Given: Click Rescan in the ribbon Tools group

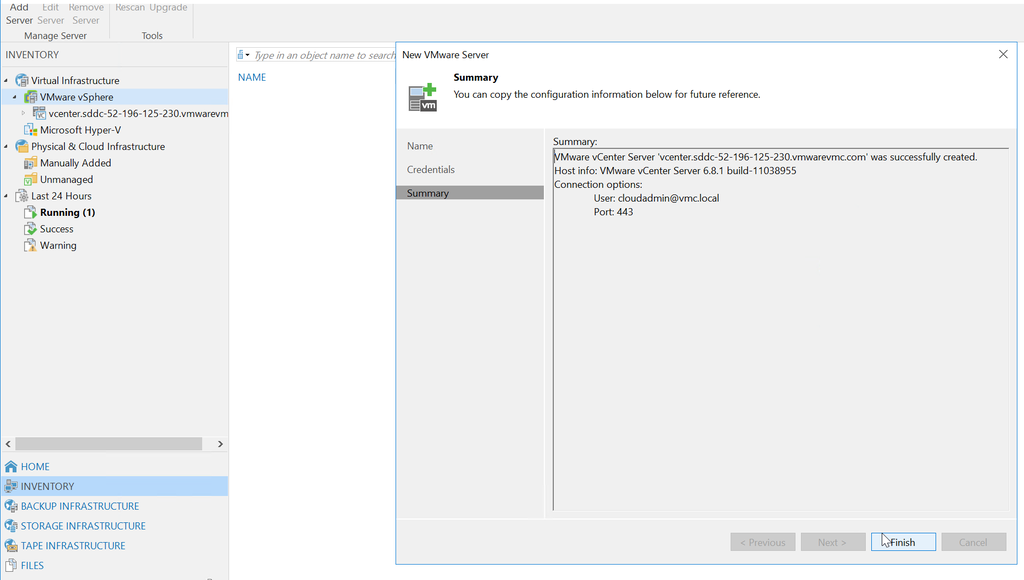Looking at the screenshot, I should pyautogui.click(x=130, y=7).
